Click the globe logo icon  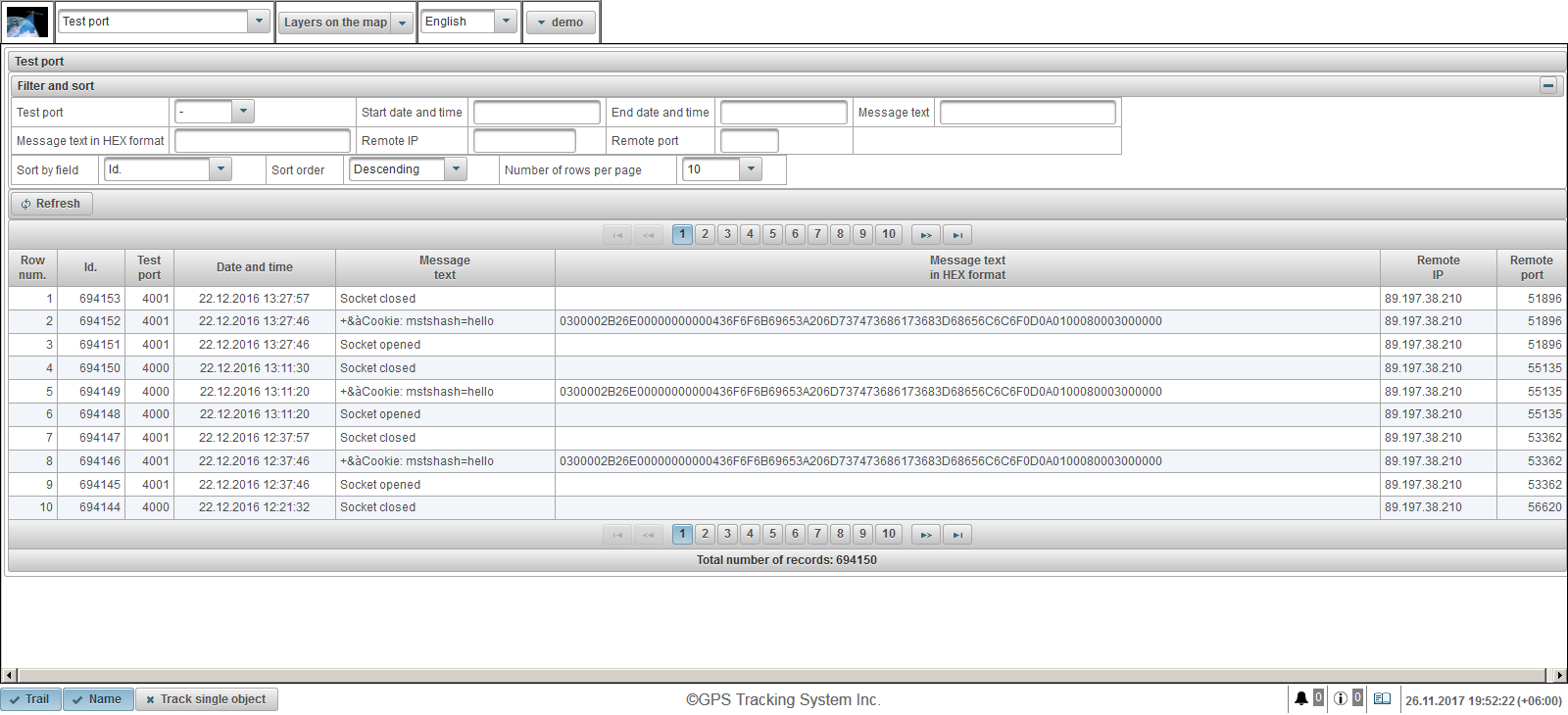(x=26, y=22)
